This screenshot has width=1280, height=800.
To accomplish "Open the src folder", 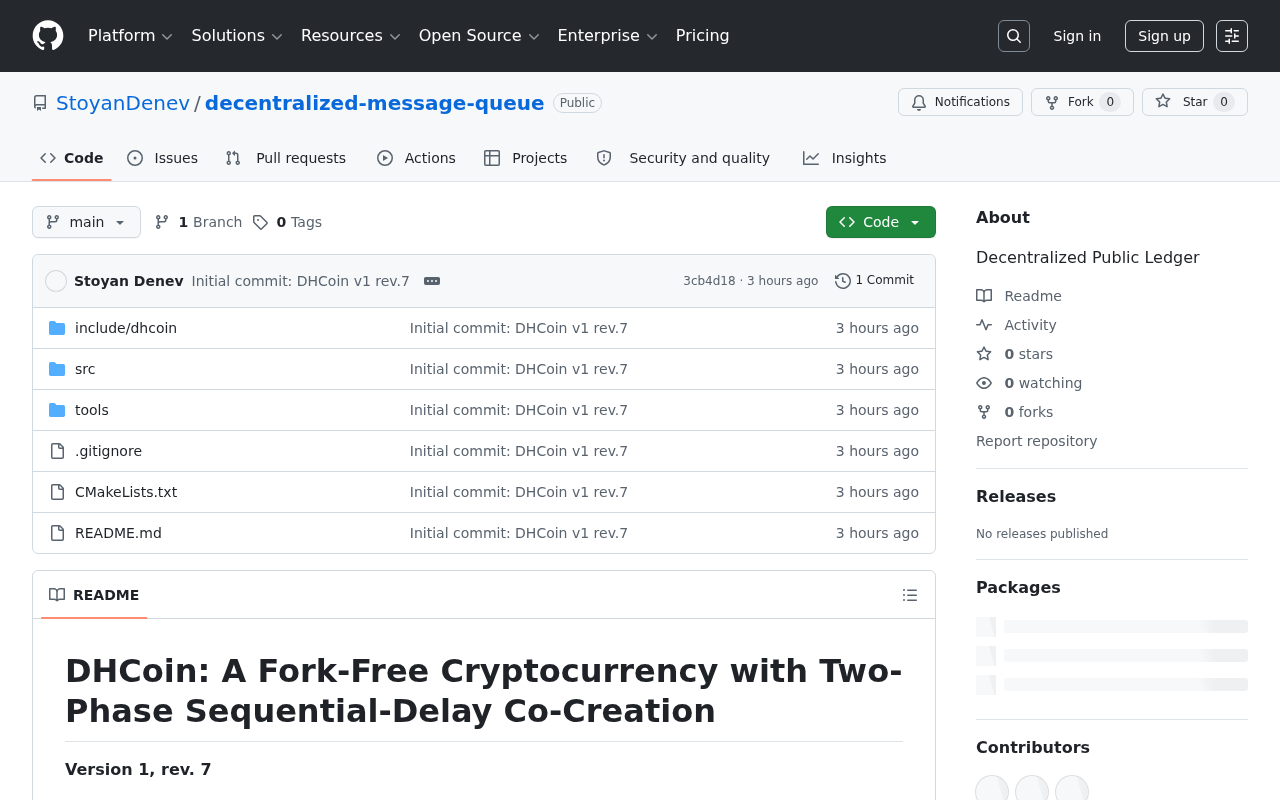I will coord(85,369).
